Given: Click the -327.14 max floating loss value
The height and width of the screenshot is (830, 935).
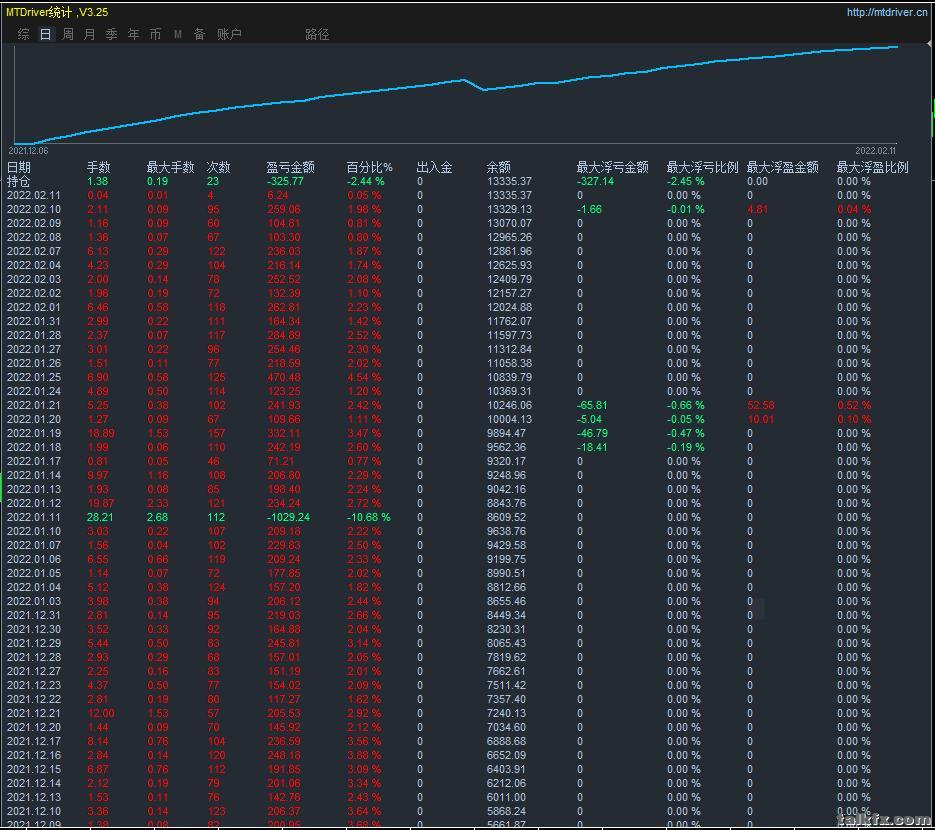Looking at the screenshot, I should (x=596, y=181).
